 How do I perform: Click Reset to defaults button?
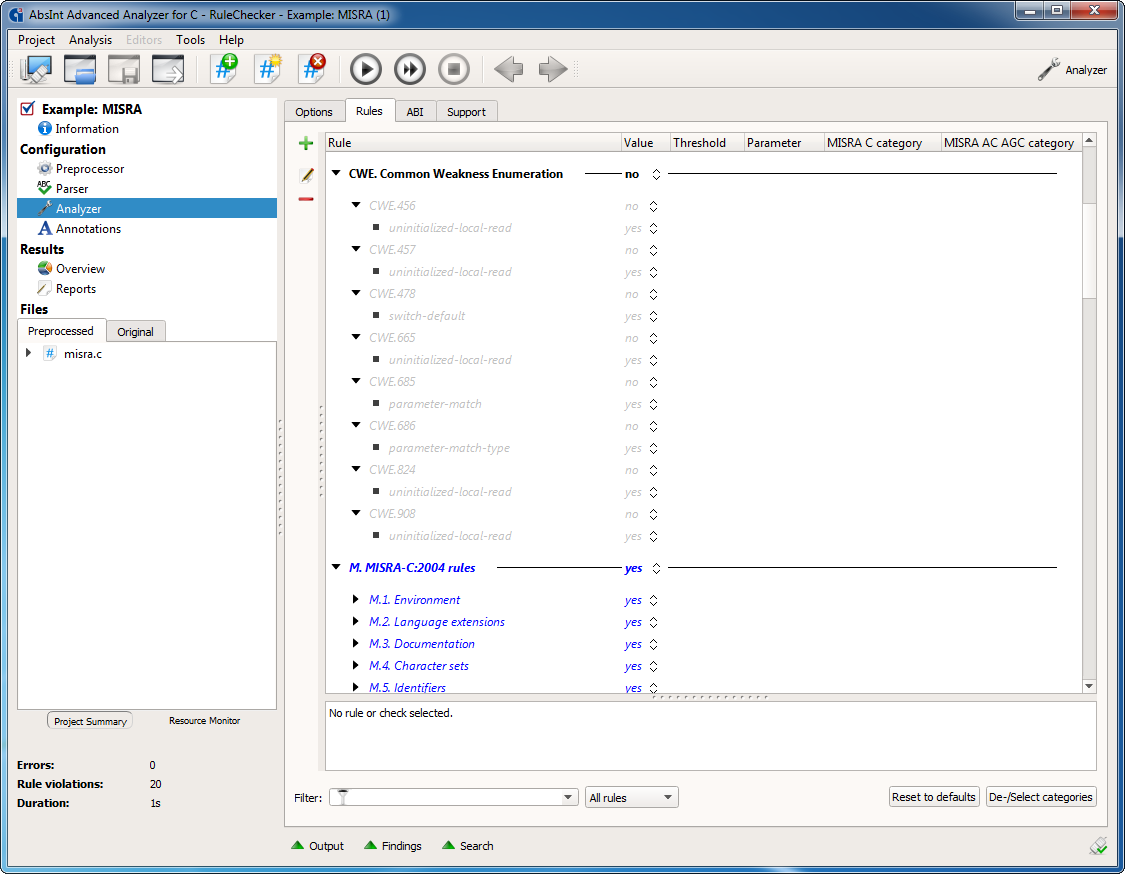(933, 797)
